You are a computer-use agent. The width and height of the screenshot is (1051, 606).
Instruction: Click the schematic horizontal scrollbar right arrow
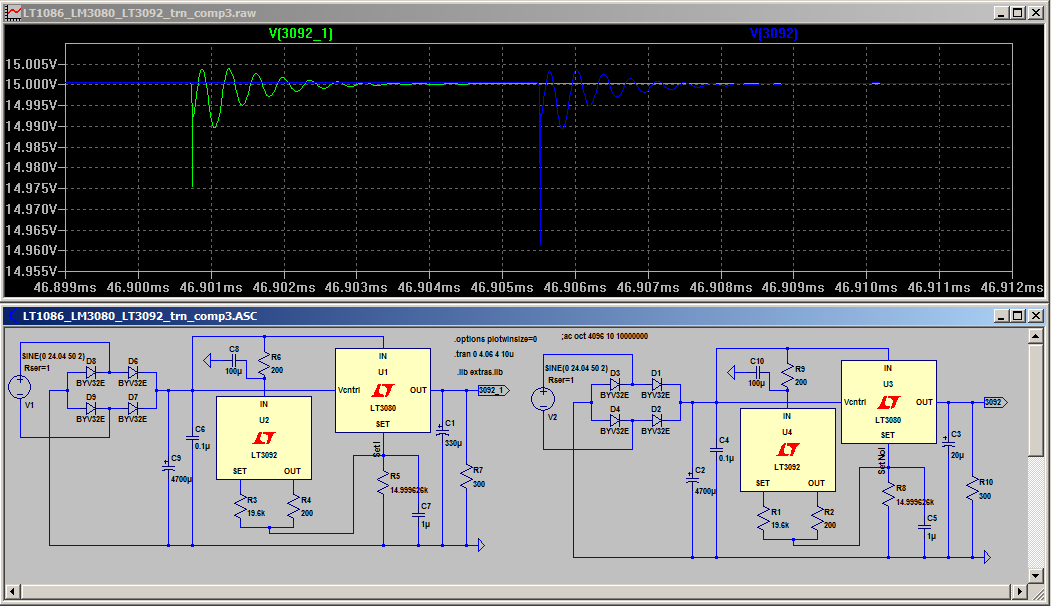coord(1019,591)
